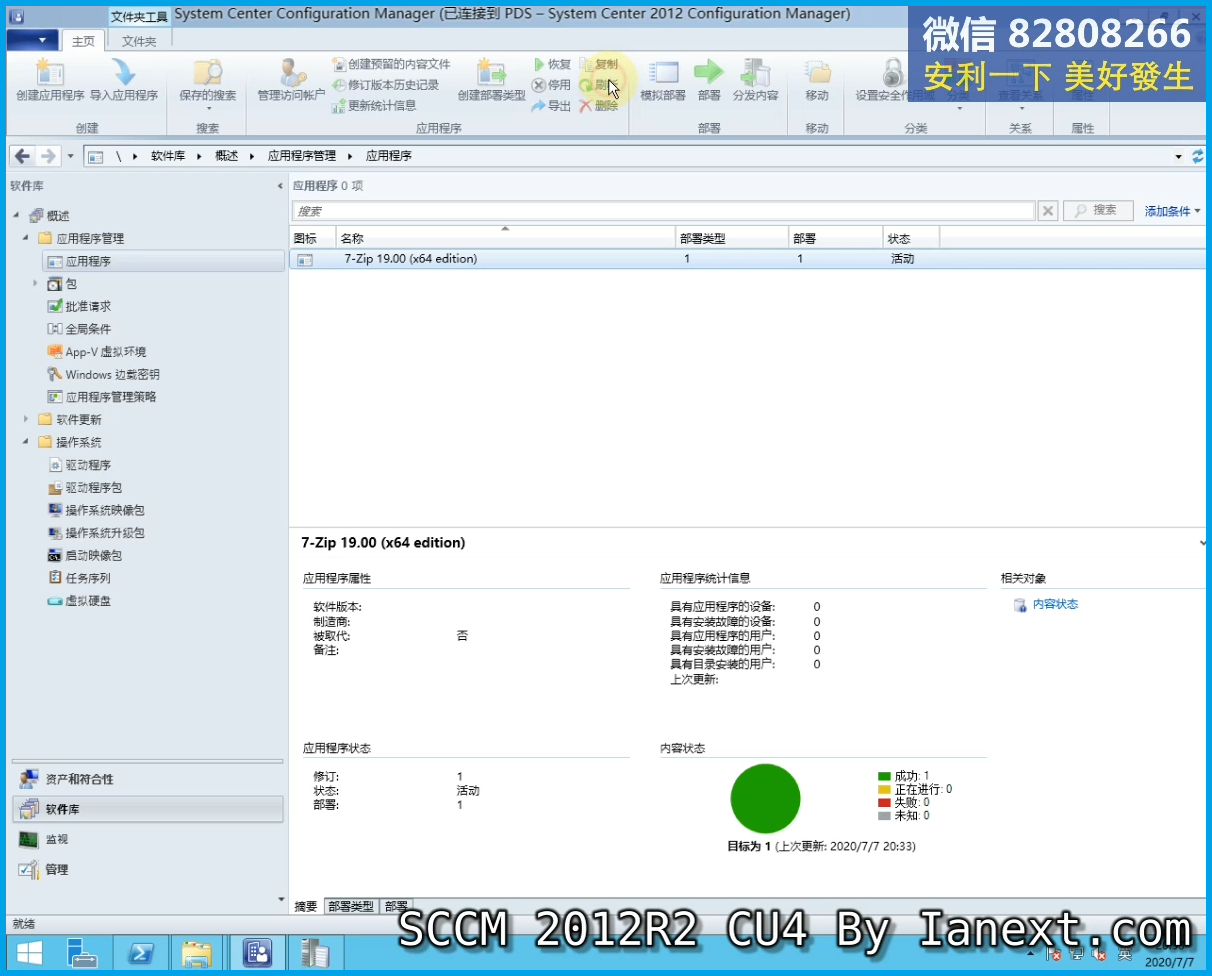Collapse the 软件库 navigation pane

(x=280, y=187)
